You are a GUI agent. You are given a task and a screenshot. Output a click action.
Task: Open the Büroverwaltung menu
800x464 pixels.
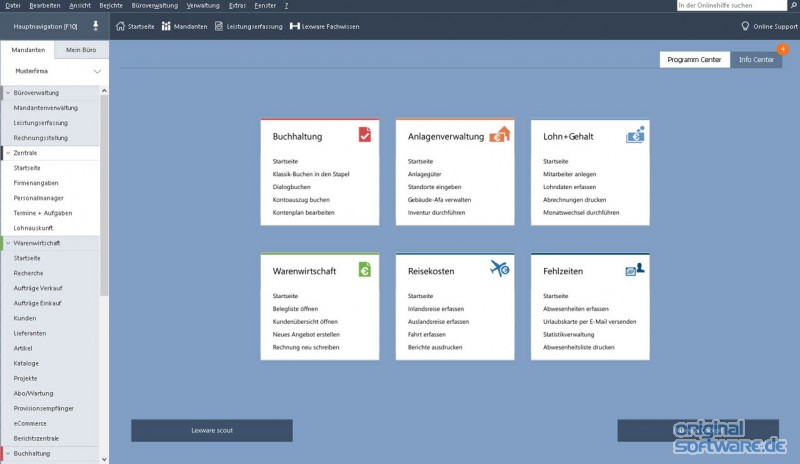155,5
